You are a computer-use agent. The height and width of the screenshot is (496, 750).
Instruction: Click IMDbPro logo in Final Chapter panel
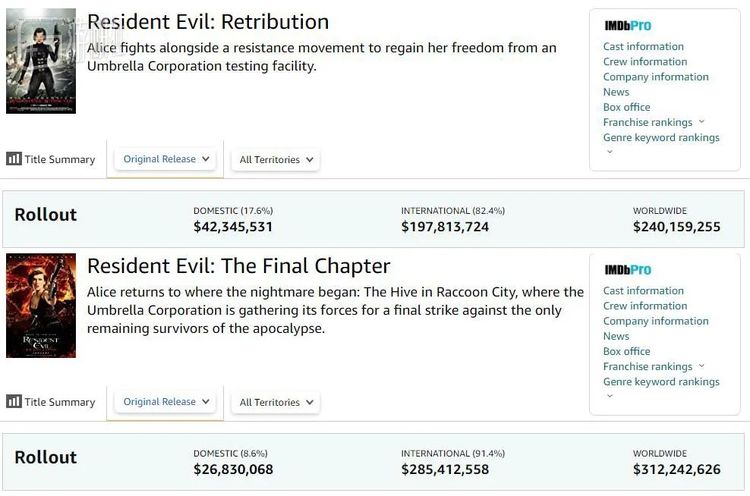[627, 270]
